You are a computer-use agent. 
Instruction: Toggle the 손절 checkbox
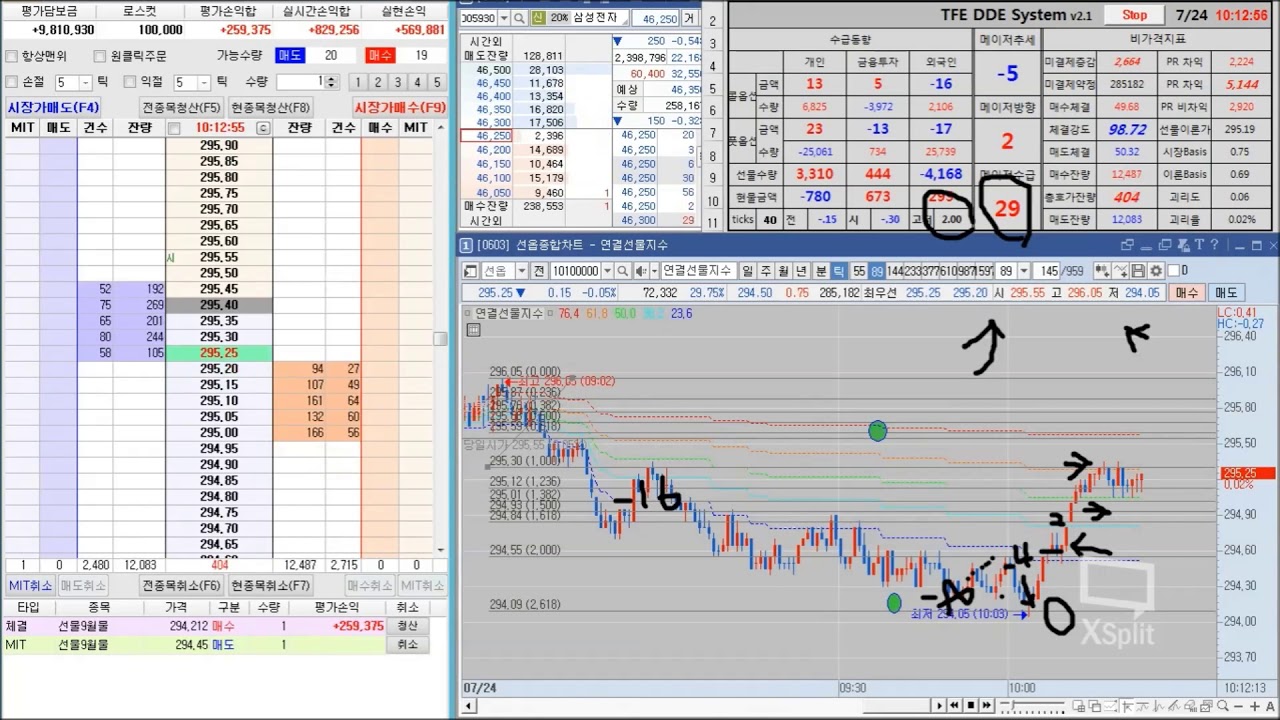click(11, 82)
